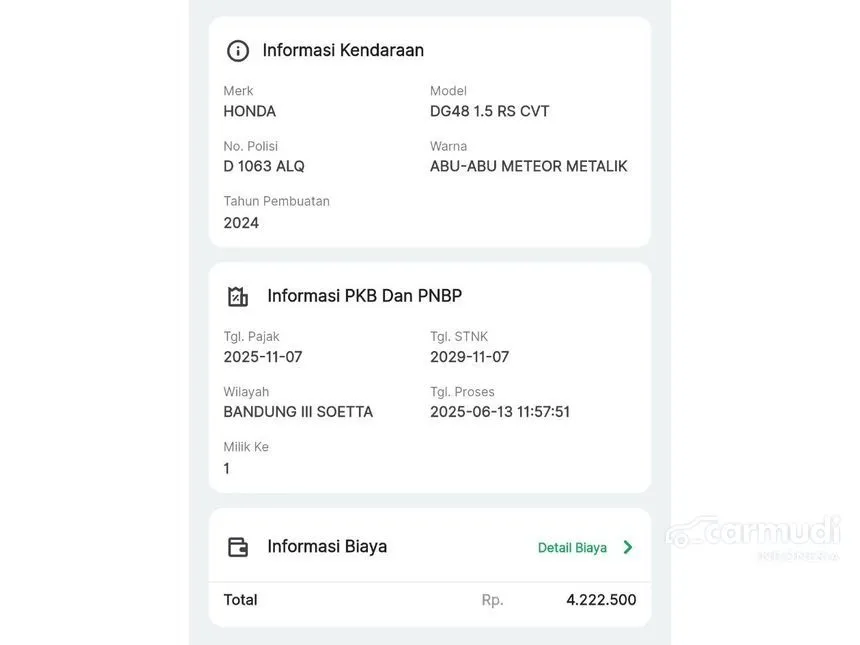Click the Tgl. Pajak date 2025-11-07
The image size is (860, 645).
tap(263, 357)
